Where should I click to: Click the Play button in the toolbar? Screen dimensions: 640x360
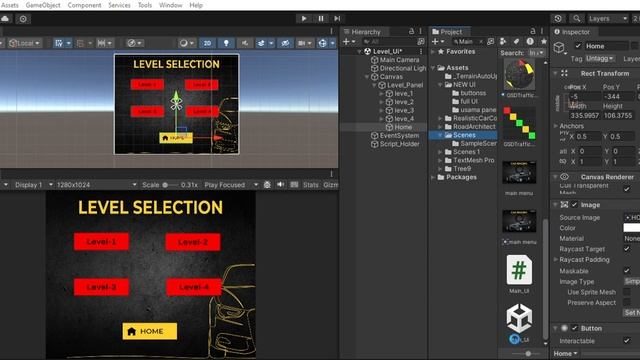(x=304, y=18)
